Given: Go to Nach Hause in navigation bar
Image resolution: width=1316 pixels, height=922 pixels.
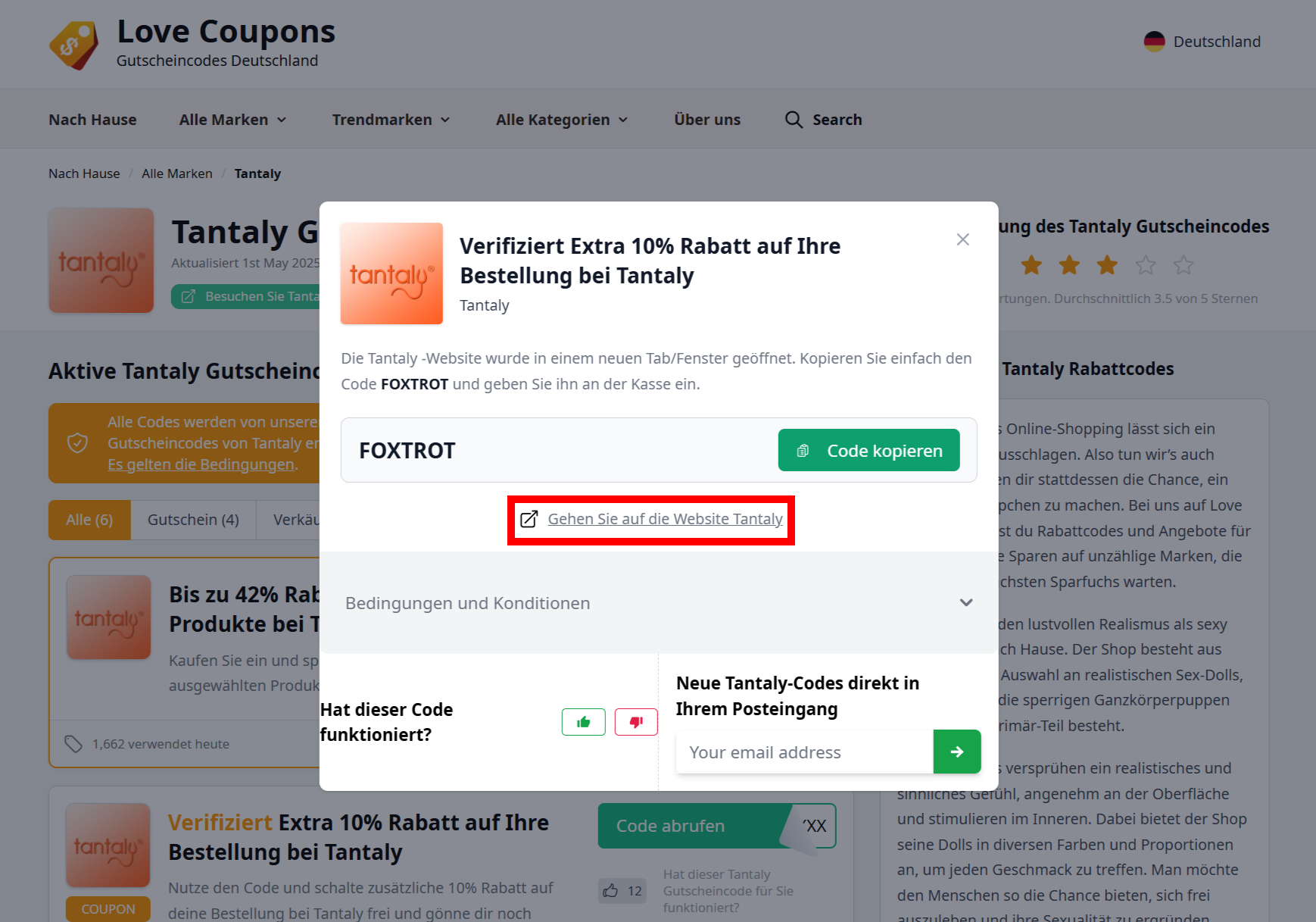Looking at the screenshot, I should coord(92,120).
